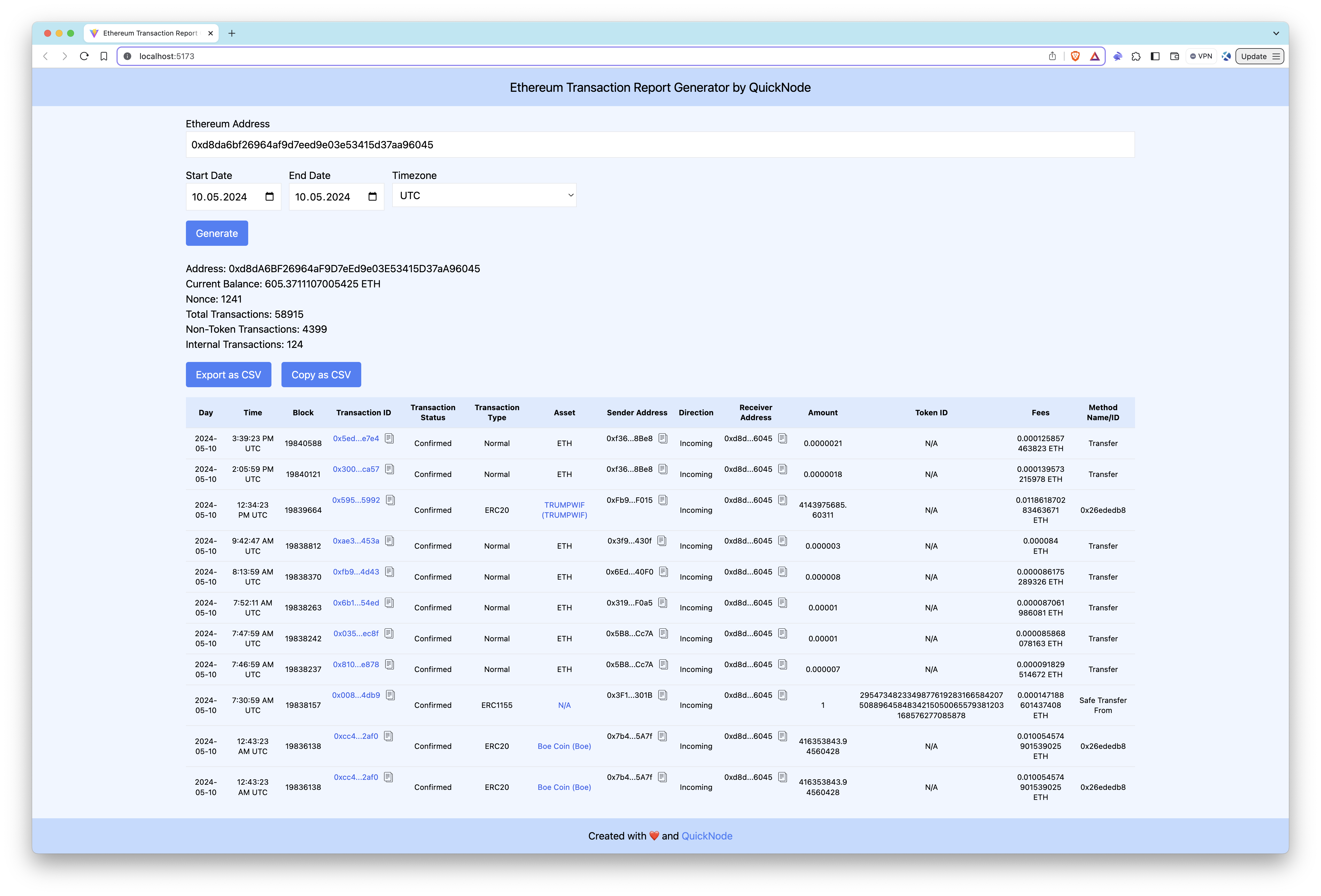Copy sender address 0x3F1...301B
1321x896 pixels.
663,695
